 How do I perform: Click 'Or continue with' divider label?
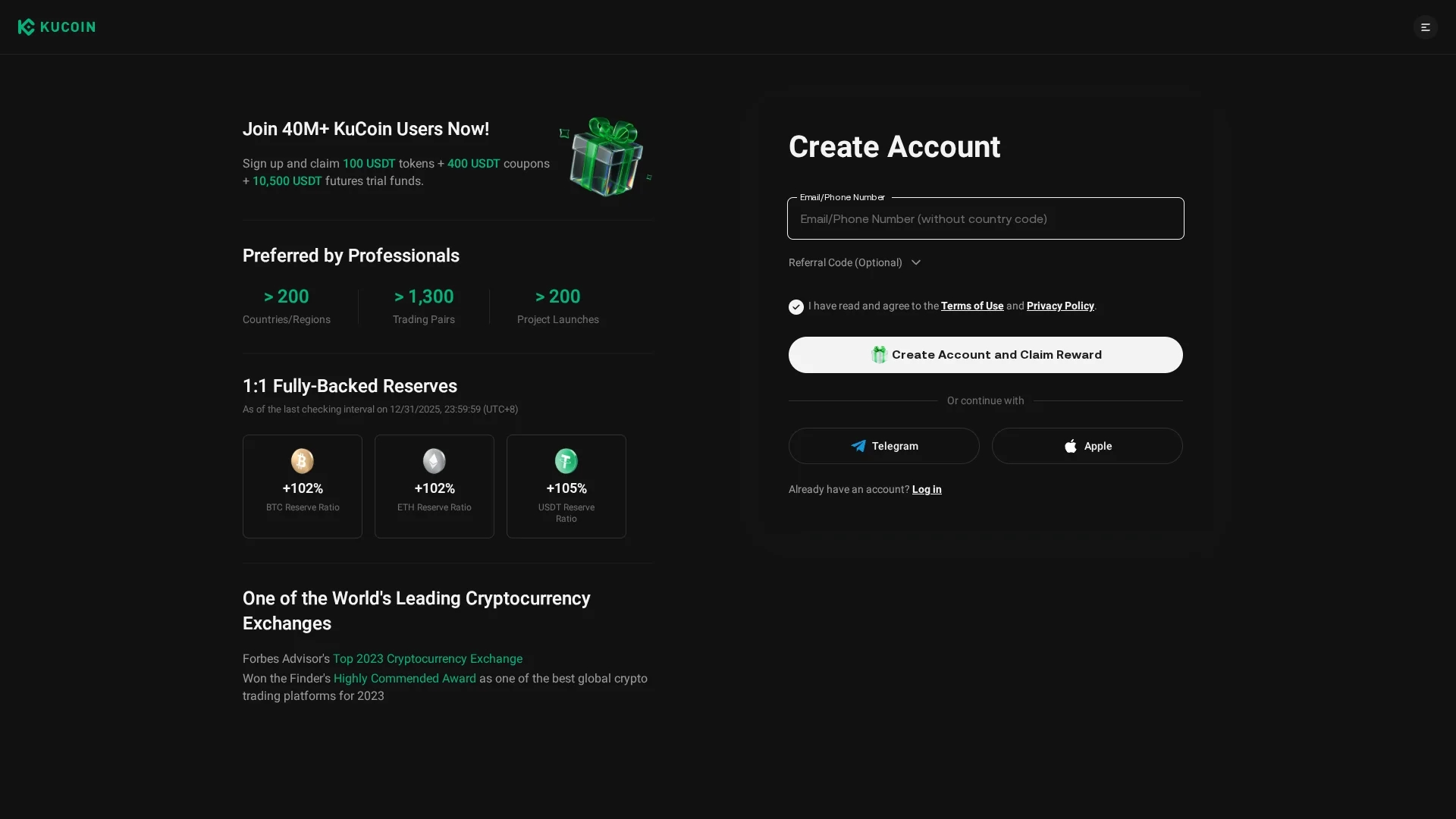pos(985,400)
